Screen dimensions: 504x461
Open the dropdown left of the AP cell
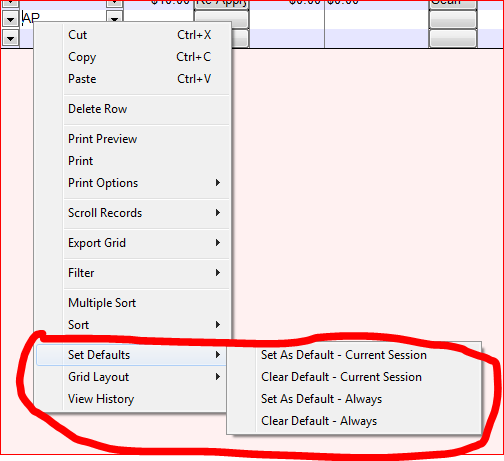(10, 20)
